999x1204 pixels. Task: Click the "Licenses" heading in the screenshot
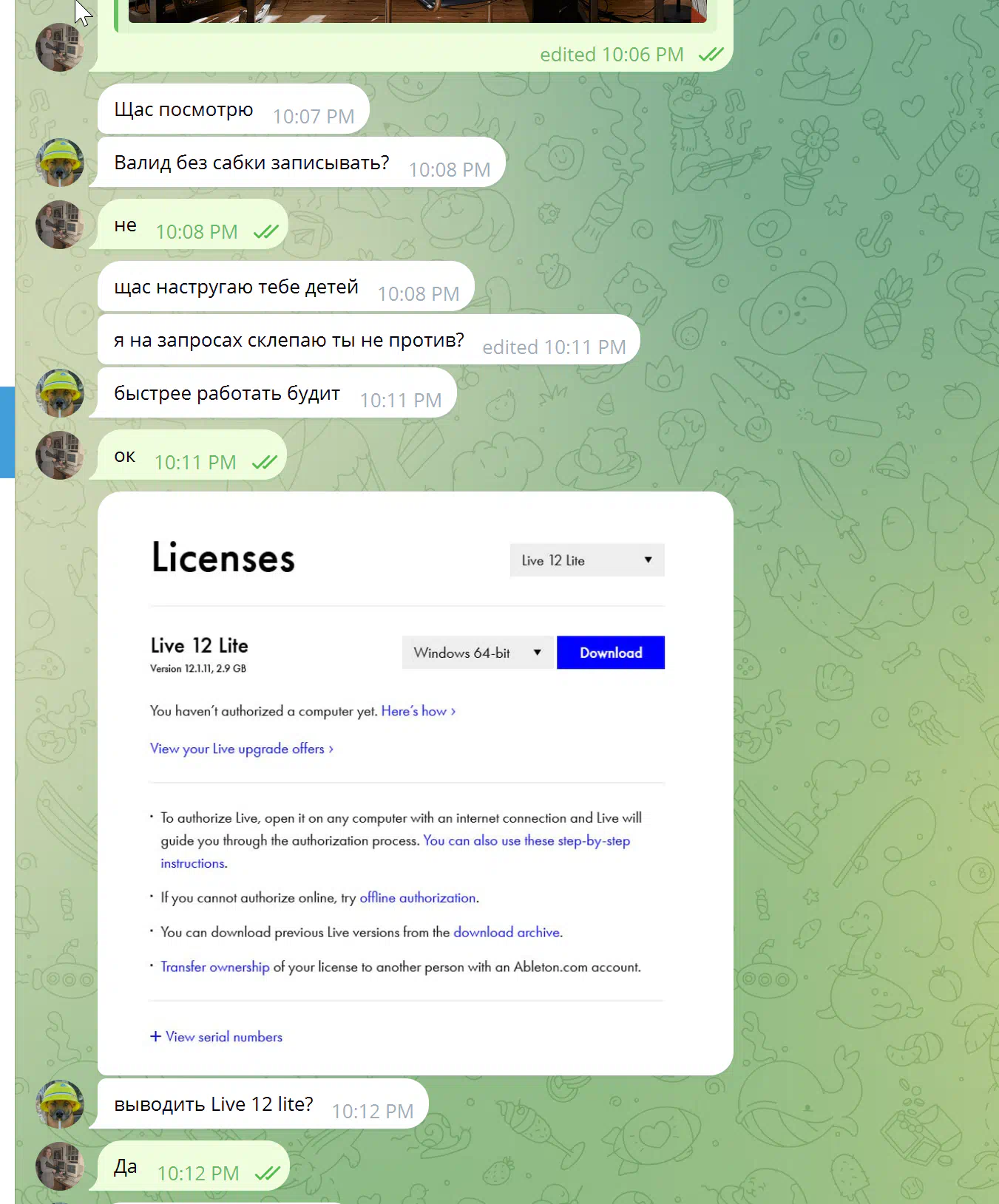click(x=223, y=558)
